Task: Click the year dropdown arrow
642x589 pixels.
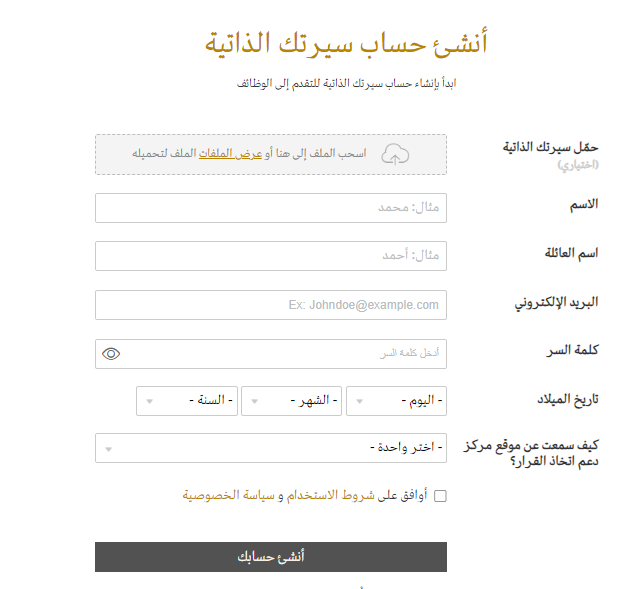Action: point(149,401)
